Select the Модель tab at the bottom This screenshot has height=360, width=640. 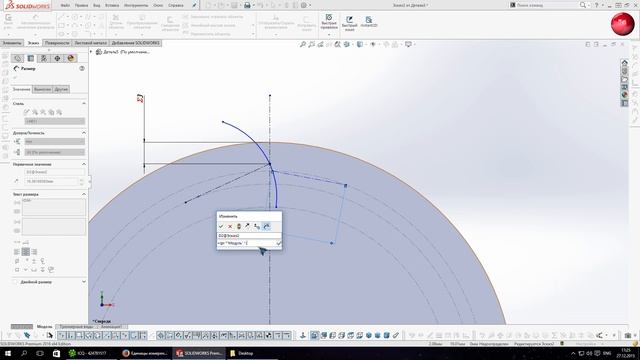click(x=44, y=327)
